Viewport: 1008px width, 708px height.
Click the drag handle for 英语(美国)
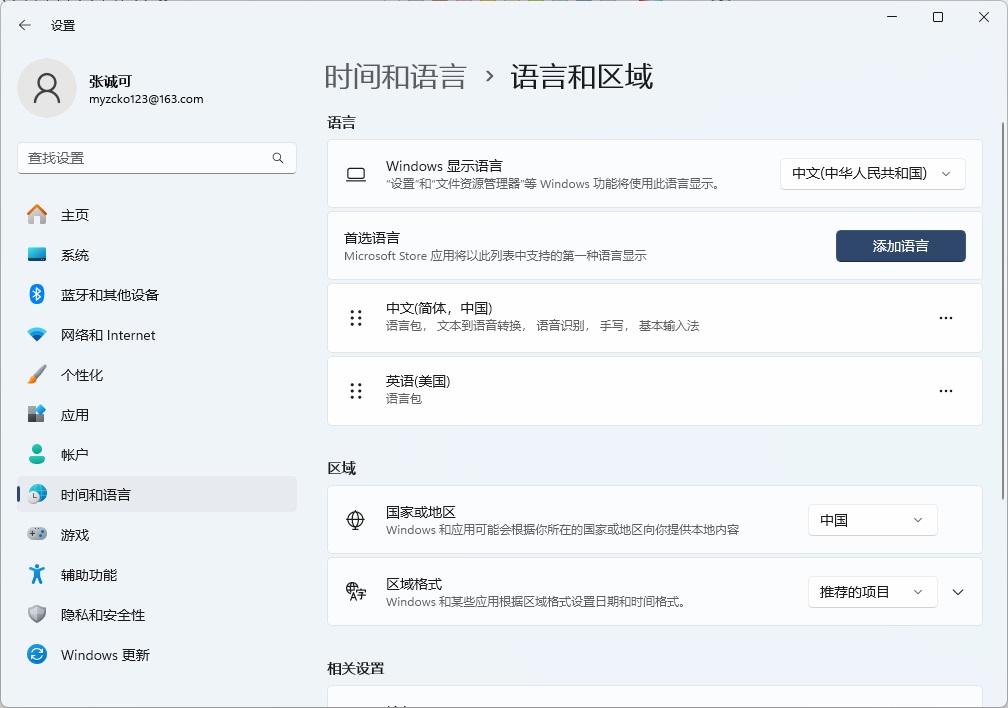(356, 391)
